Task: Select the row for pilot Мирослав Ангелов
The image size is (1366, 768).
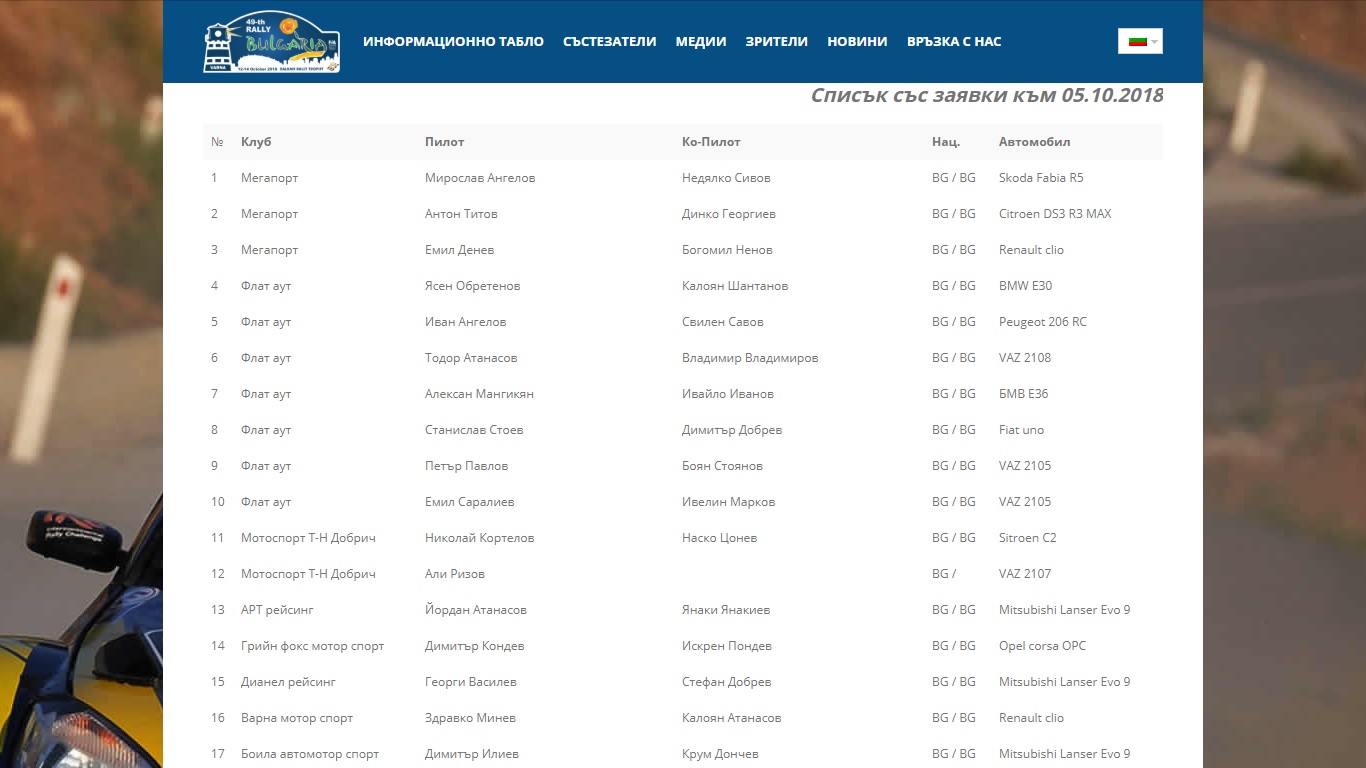Action: coord(480,178)
